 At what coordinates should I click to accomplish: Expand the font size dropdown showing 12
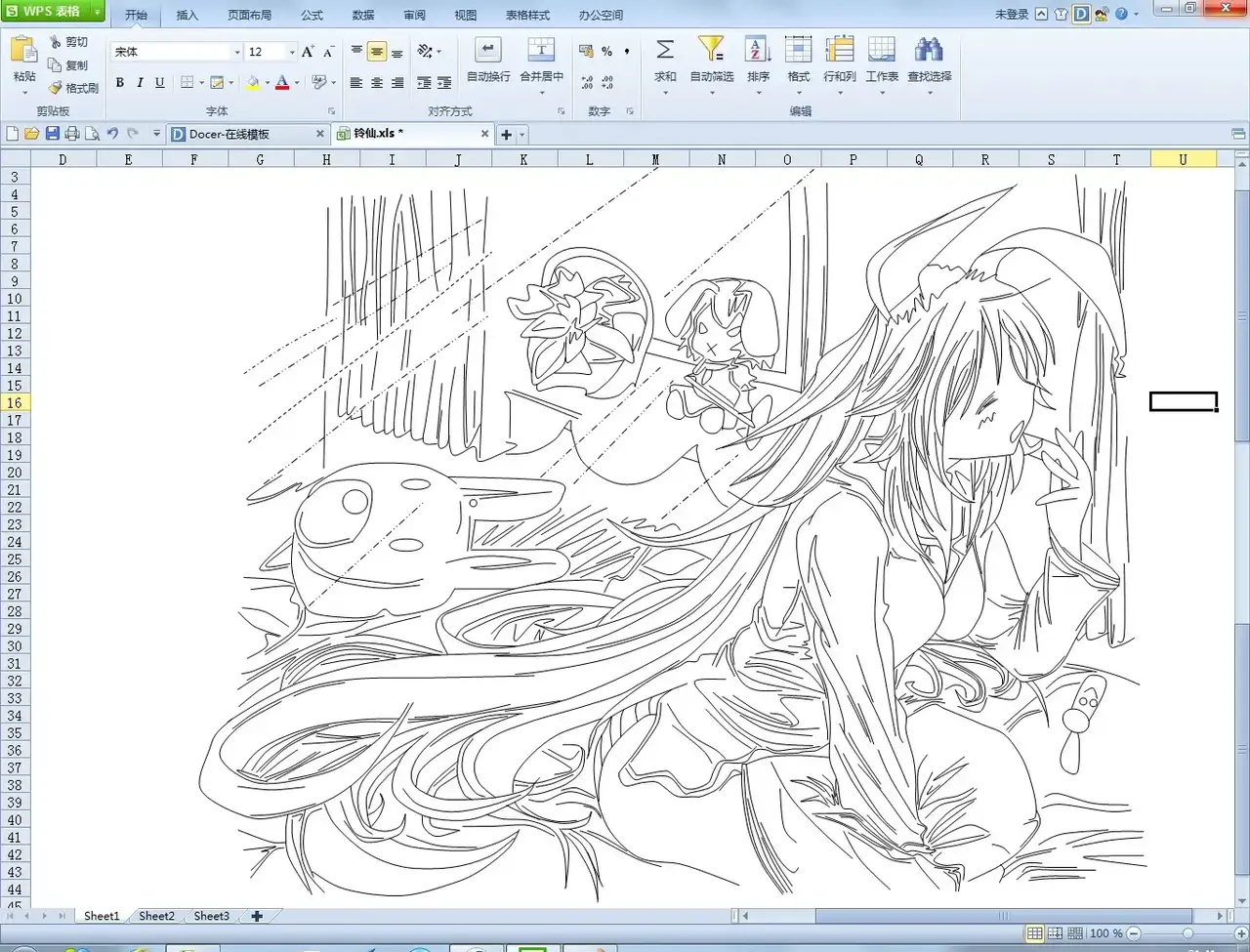pyautogui.click(x=292, y=52)
